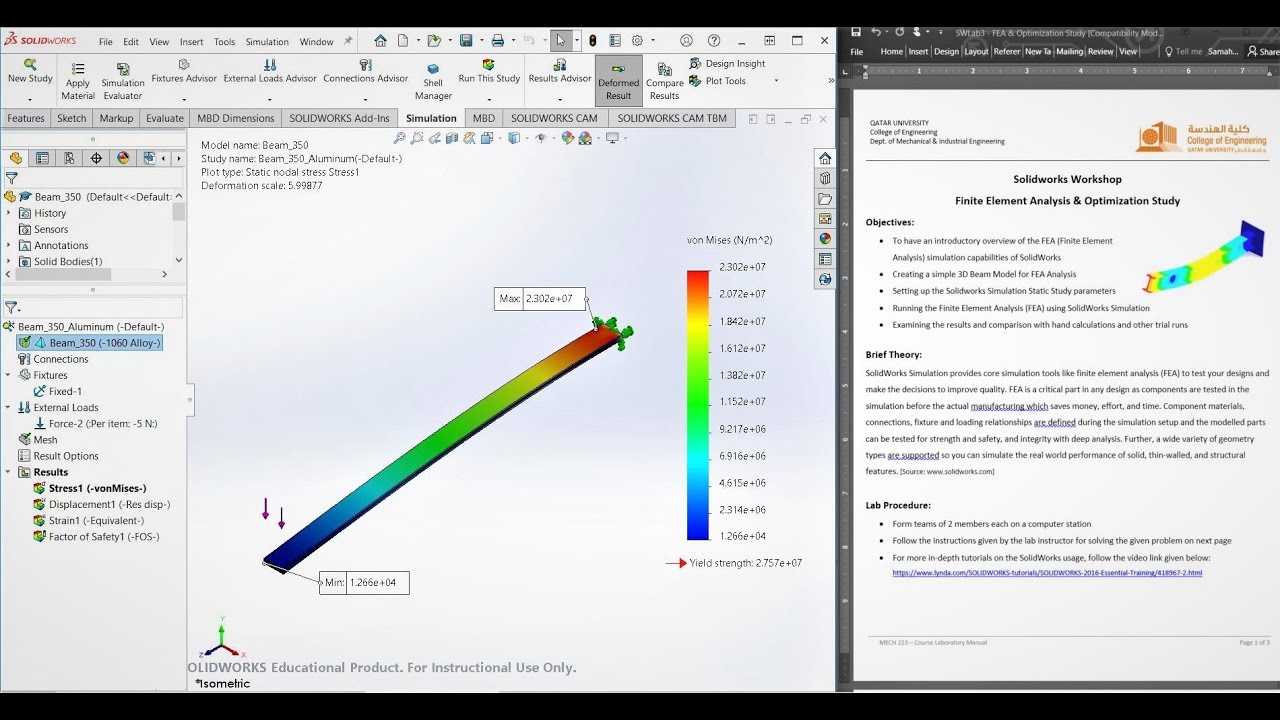
Task: Open Results Advisor dropdown arrow
Action: pos(560,99)
